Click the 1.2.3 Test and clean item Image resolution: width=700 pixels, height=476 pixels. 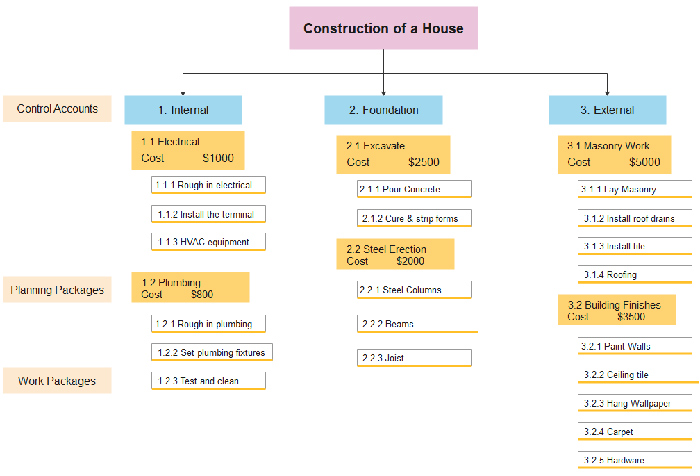click(x=209, y=381)
